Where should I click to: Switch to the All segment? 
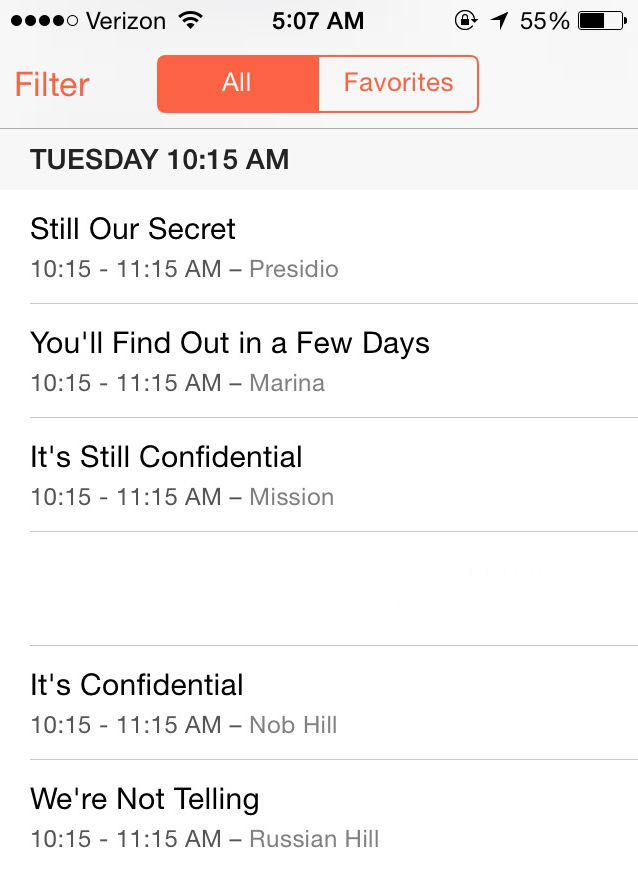click(x=237, y=83)
